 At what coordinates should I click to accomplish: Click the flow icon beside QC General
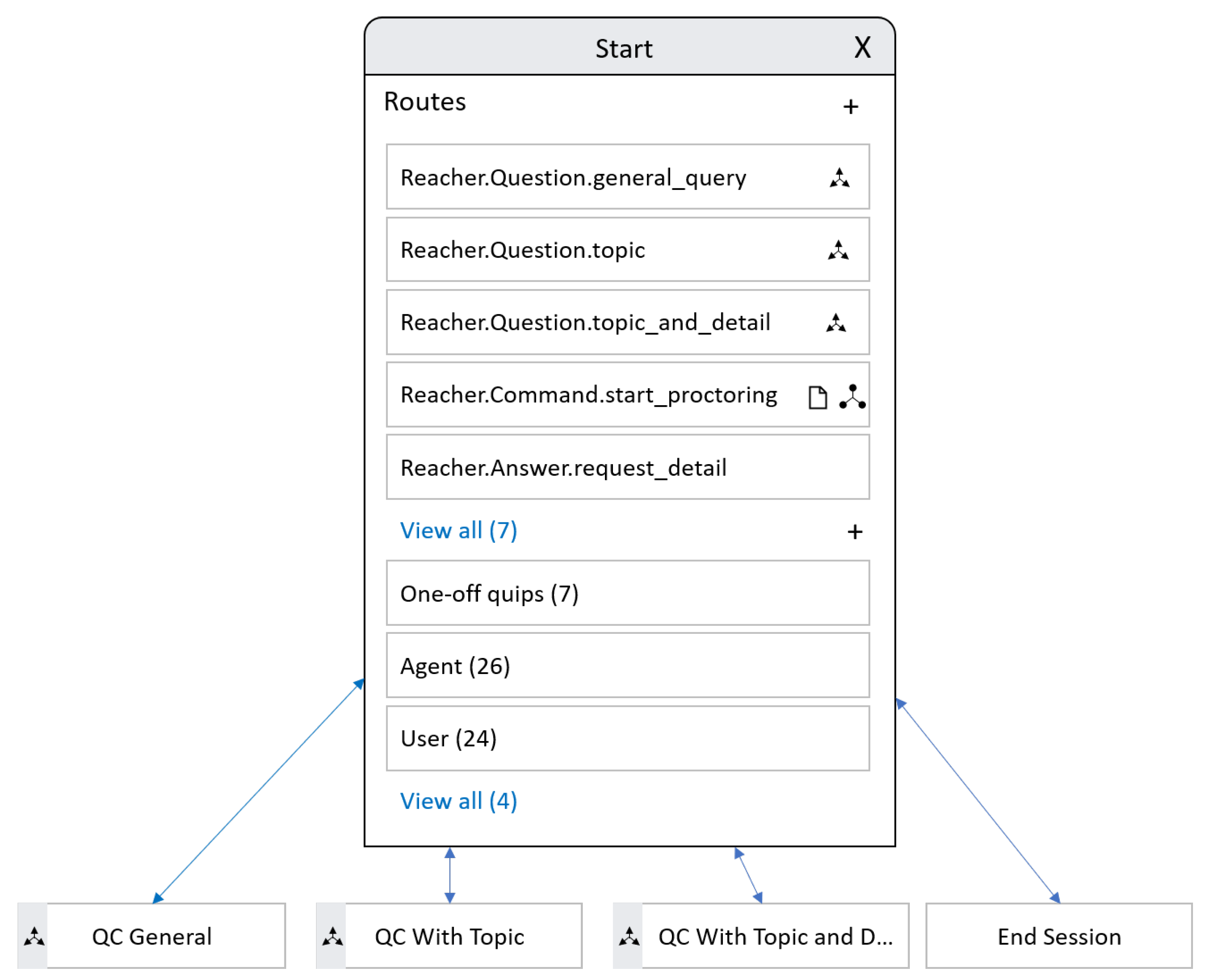34,936
